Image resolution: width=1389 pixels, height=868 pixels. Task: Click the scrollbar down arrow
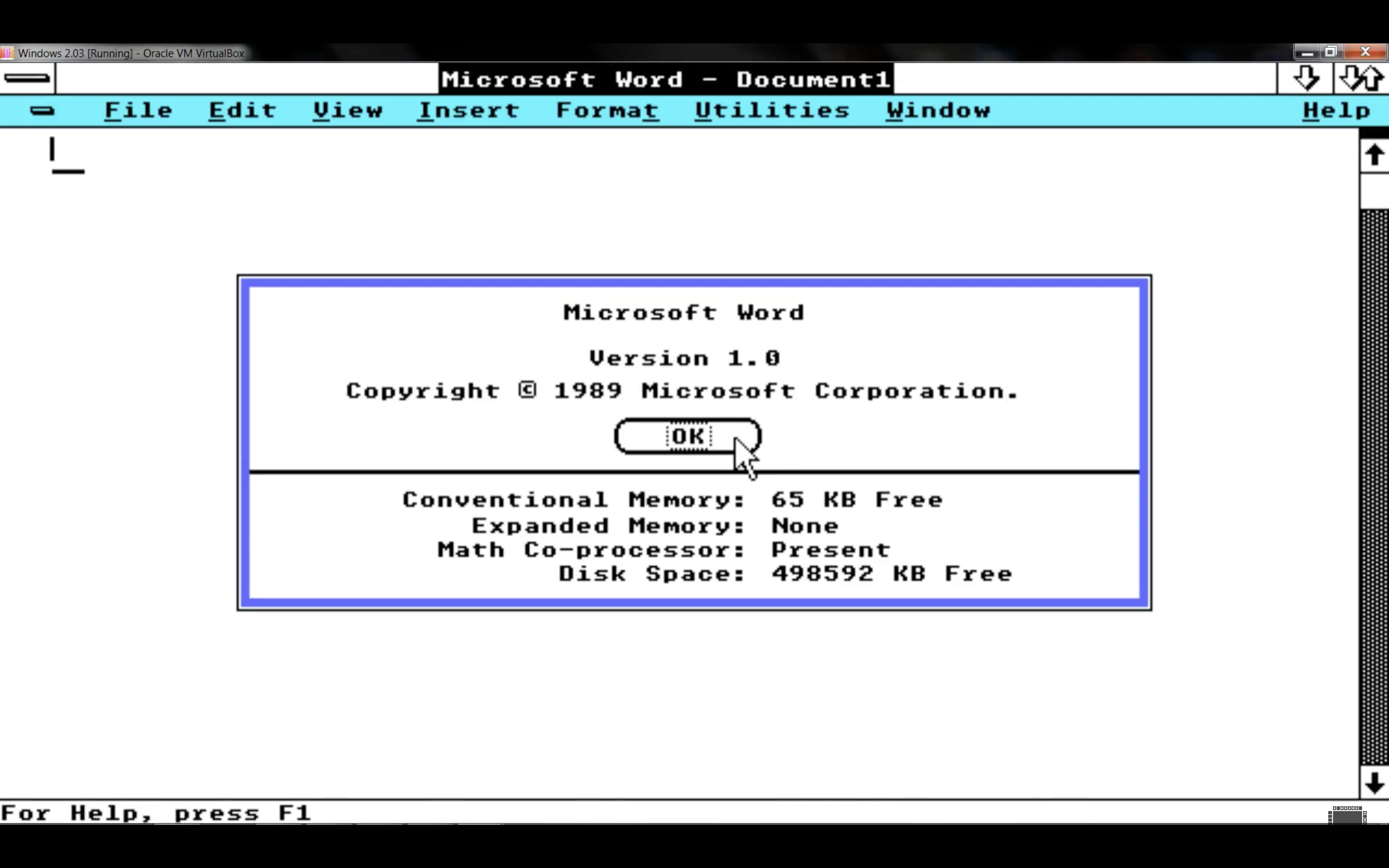coord(1374,783)
